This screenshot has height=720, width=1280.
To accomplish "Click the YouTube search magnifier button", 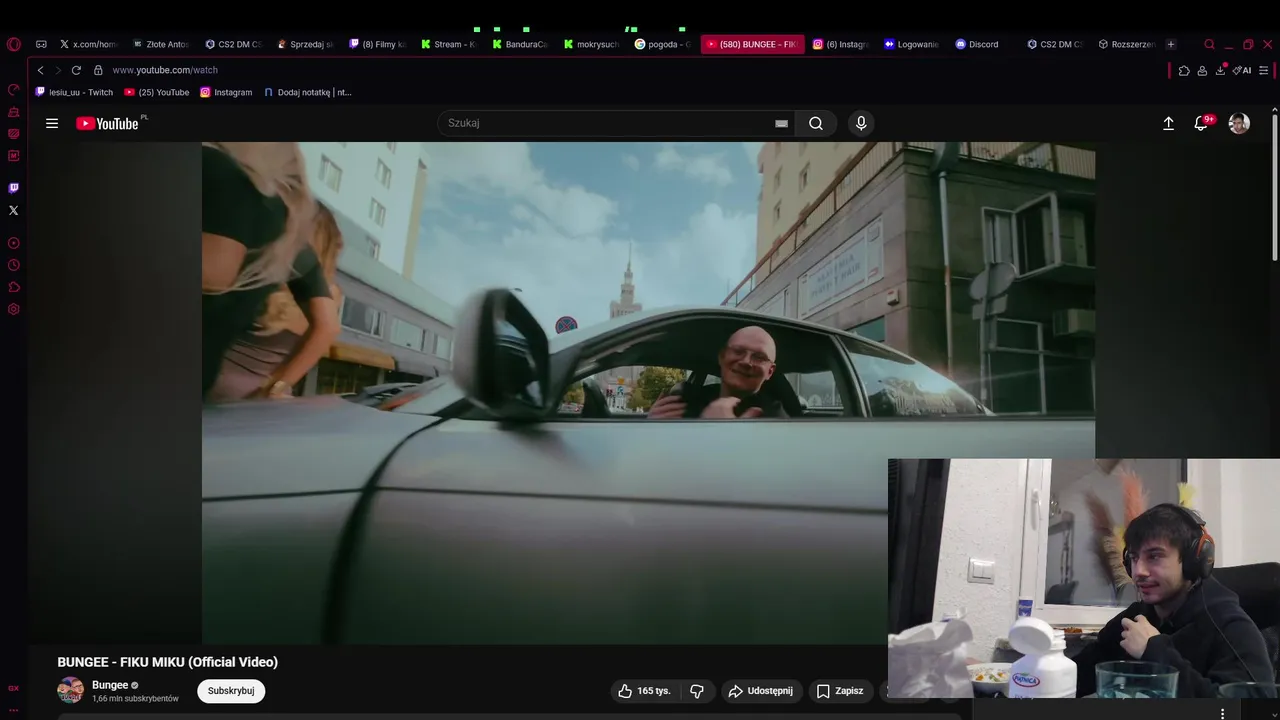I will click(816, 123).
